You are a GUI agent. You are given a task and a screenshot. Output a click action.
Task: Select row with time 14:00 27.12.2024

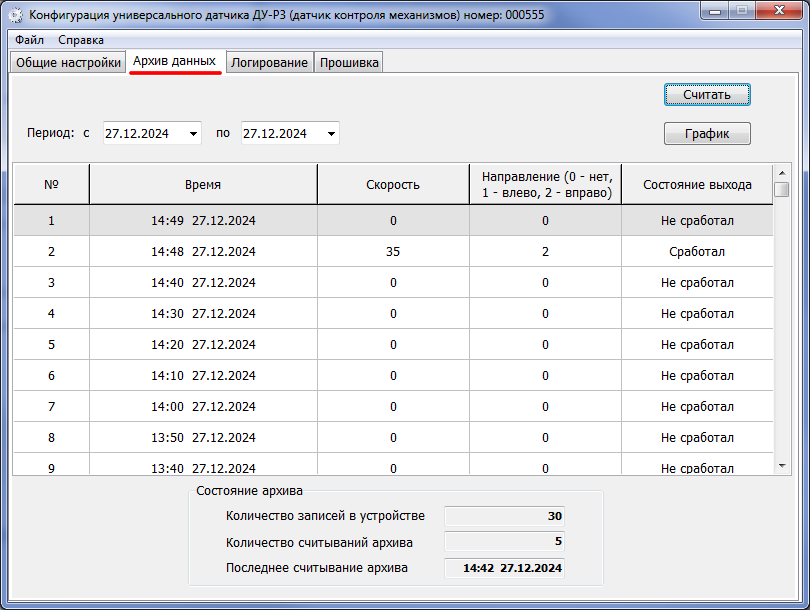pos(393,406)
